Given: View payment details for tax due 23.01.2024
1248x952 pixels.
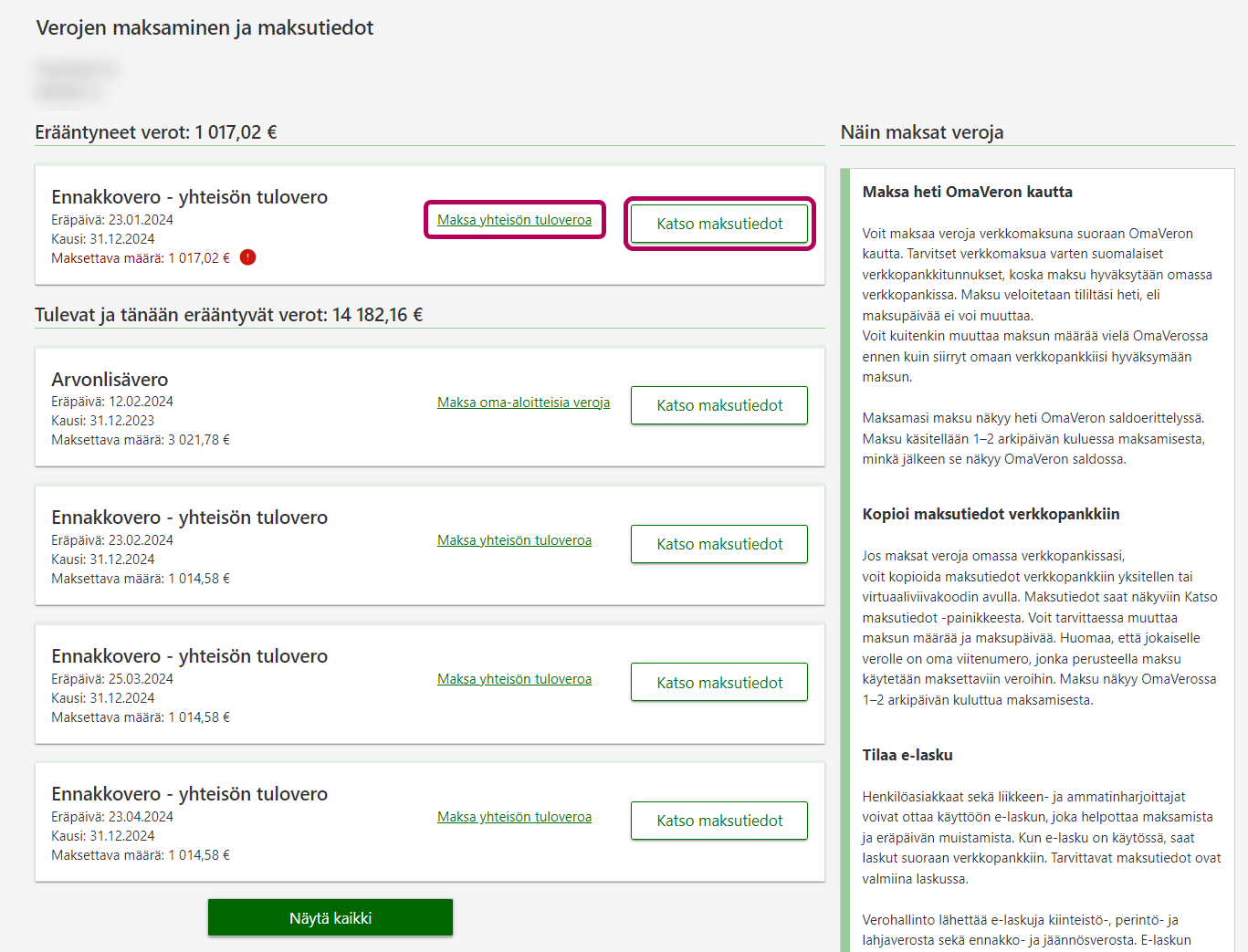Looking at the screenshot, I should click(x=719, y=224).
